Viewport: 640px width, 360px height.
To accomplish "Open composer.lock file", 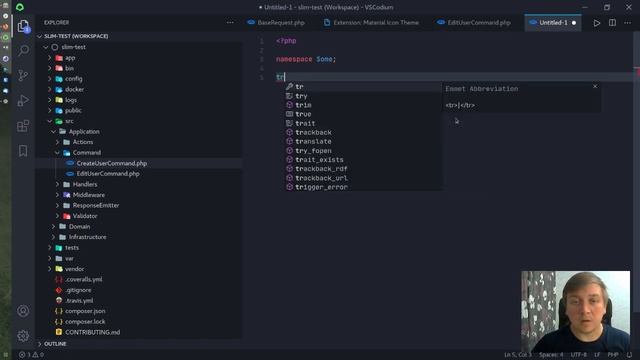I will pos(140,322).
